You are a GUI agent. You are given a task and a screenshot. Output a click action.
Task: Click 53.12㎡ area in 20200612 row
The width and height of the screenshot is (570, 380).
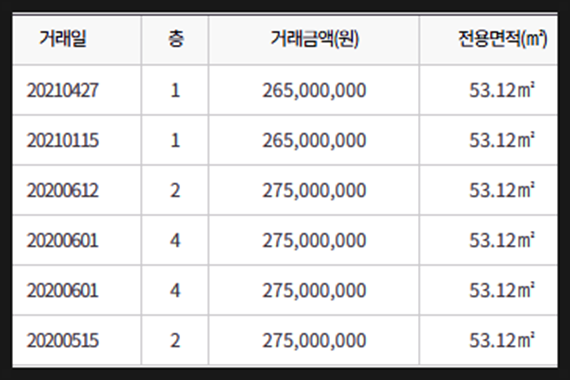click(x=502, y=191)
